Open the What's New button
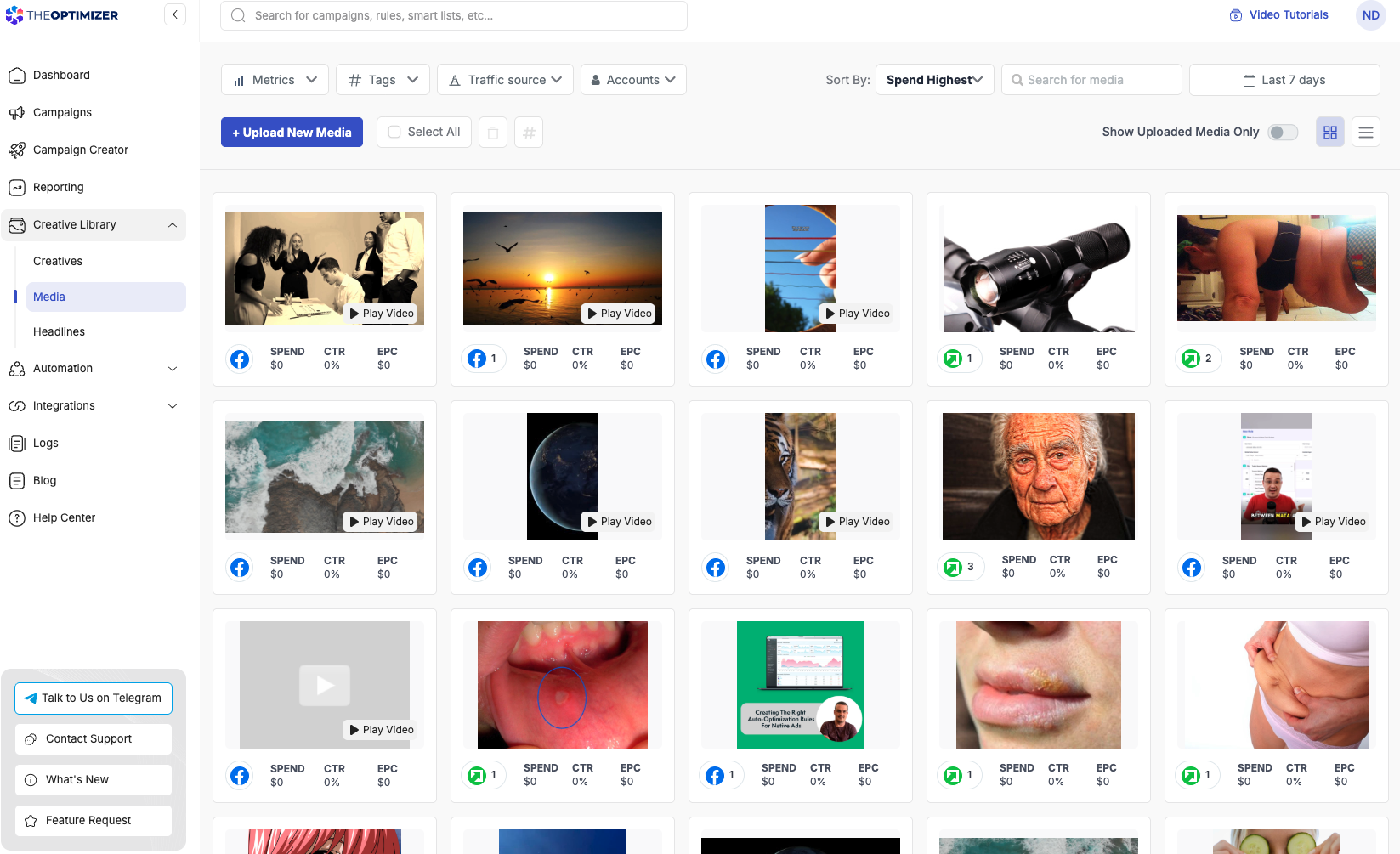The image size is (1400, 854). point(94,780)
